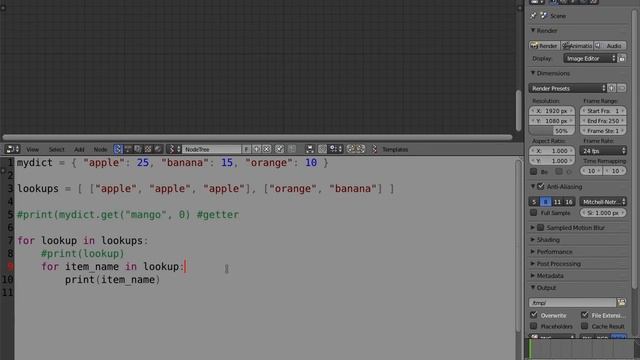This screenshot has height=360, width=640.
Task: Open the Templates menu
Action: [395, 149]
